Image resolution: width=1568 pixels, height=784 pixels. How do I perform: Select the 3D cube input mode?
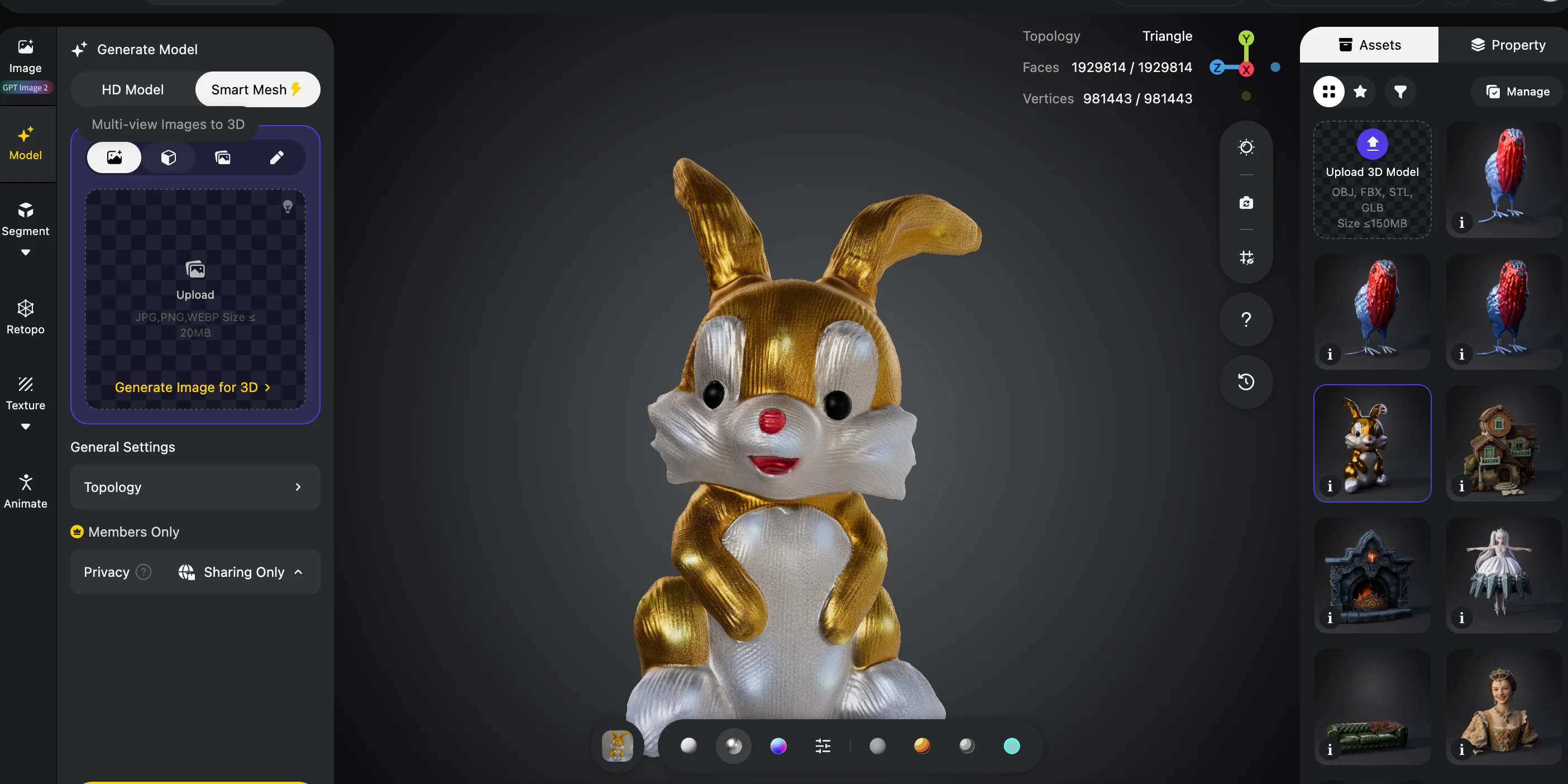click(169, 157)
